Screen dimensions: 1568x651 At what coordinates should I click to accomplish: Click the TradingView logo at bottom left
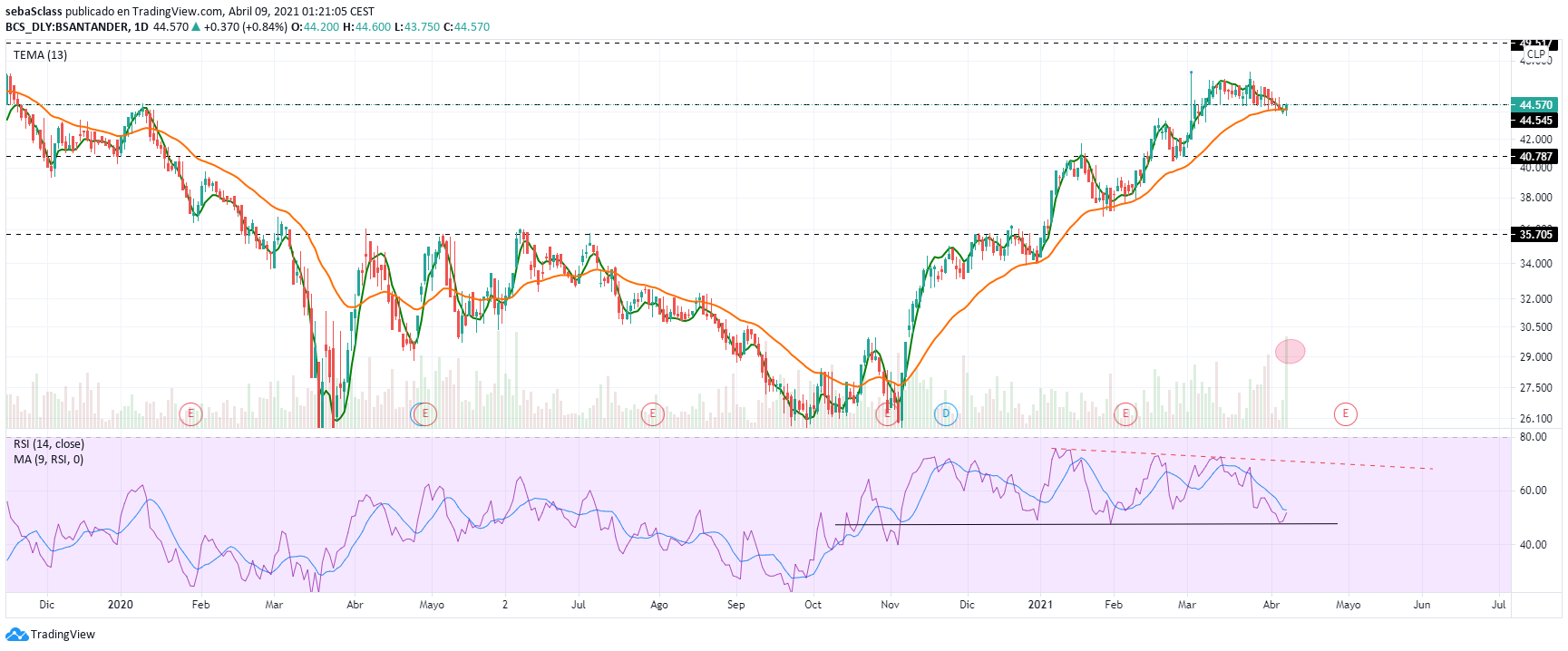(x=51, y=635)
